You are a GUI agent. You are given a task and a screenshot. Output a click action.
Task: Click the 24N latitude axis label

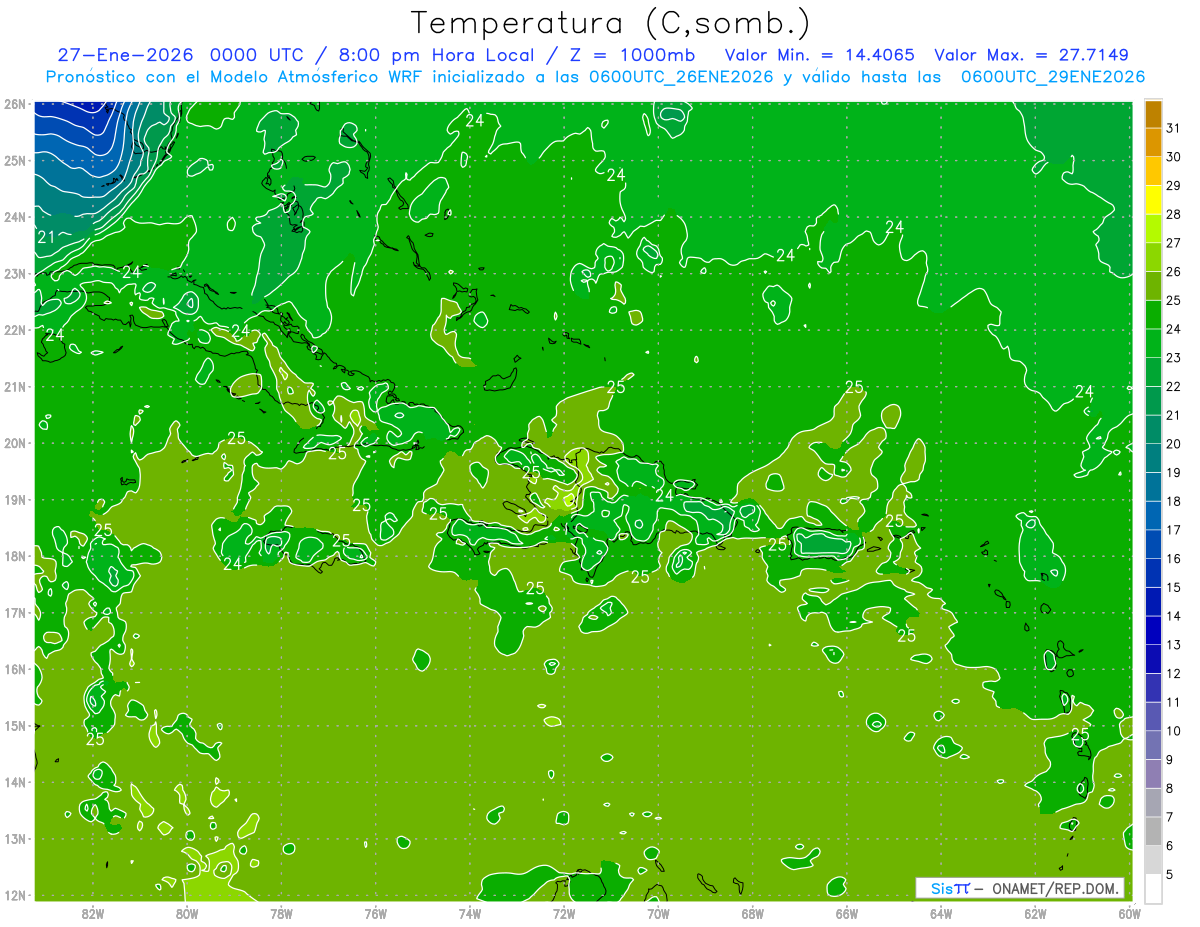[x=14, y=217]
